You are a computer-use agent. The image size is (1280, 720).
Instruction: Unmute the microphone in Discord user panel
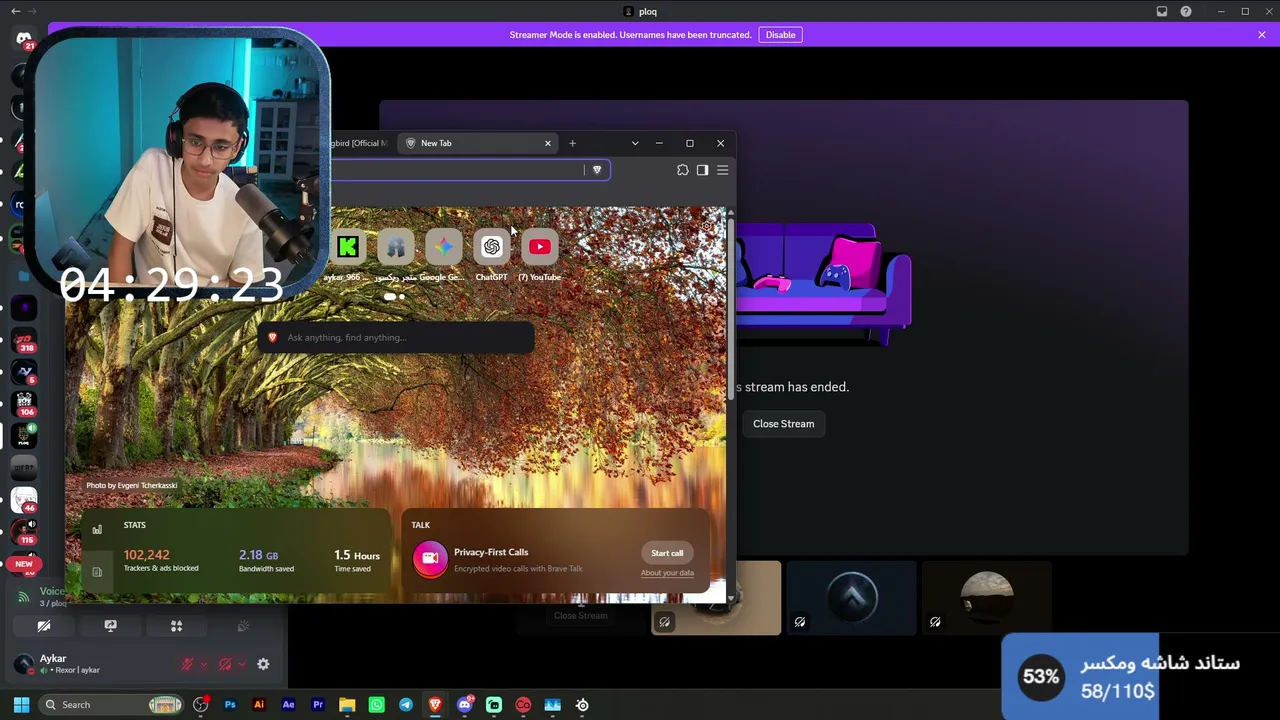[x=187, y=664]
